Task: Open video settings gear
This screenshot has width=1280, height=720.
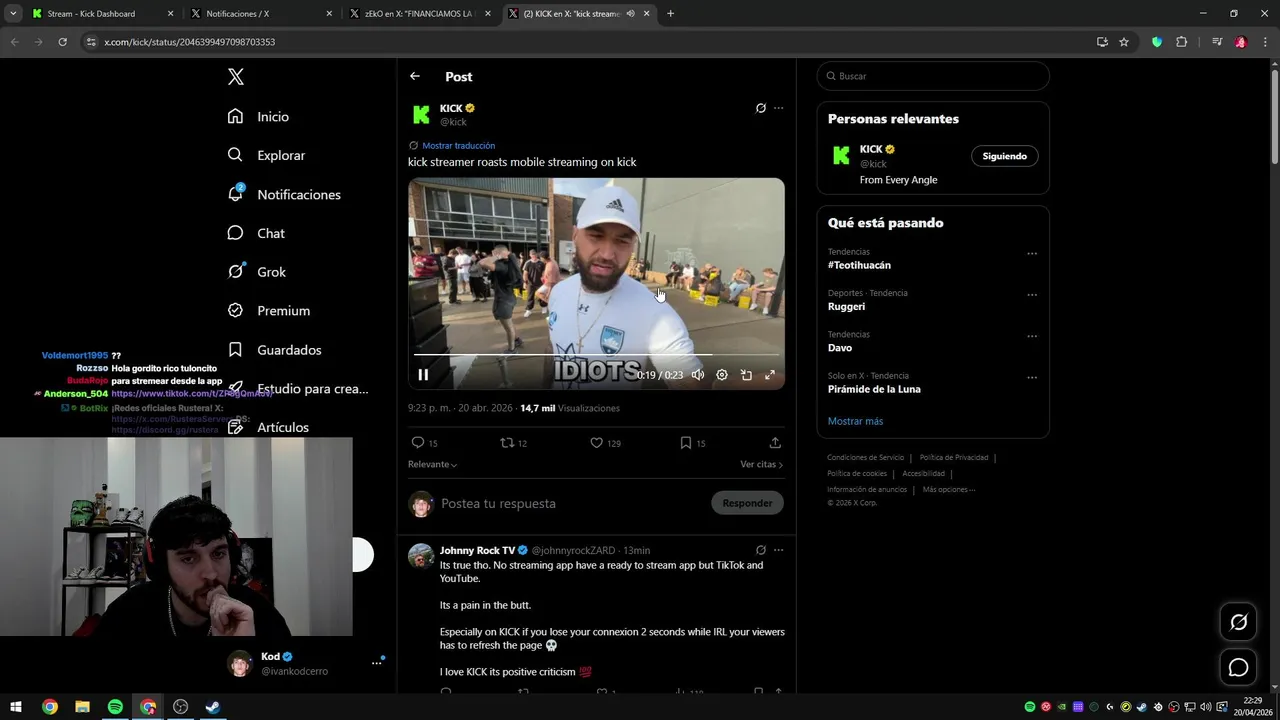Action: pos(722,375)
